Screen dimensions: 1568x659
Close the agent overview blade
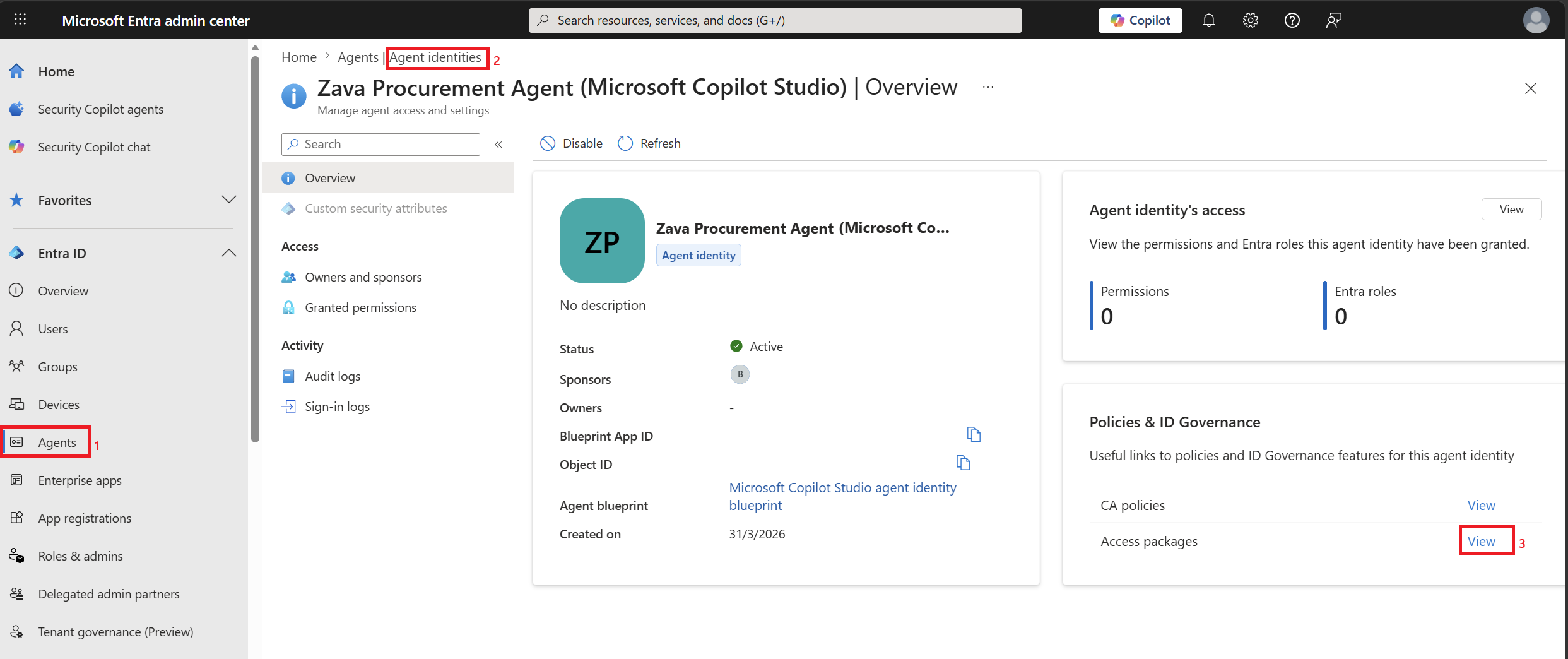coord(1531,88)
